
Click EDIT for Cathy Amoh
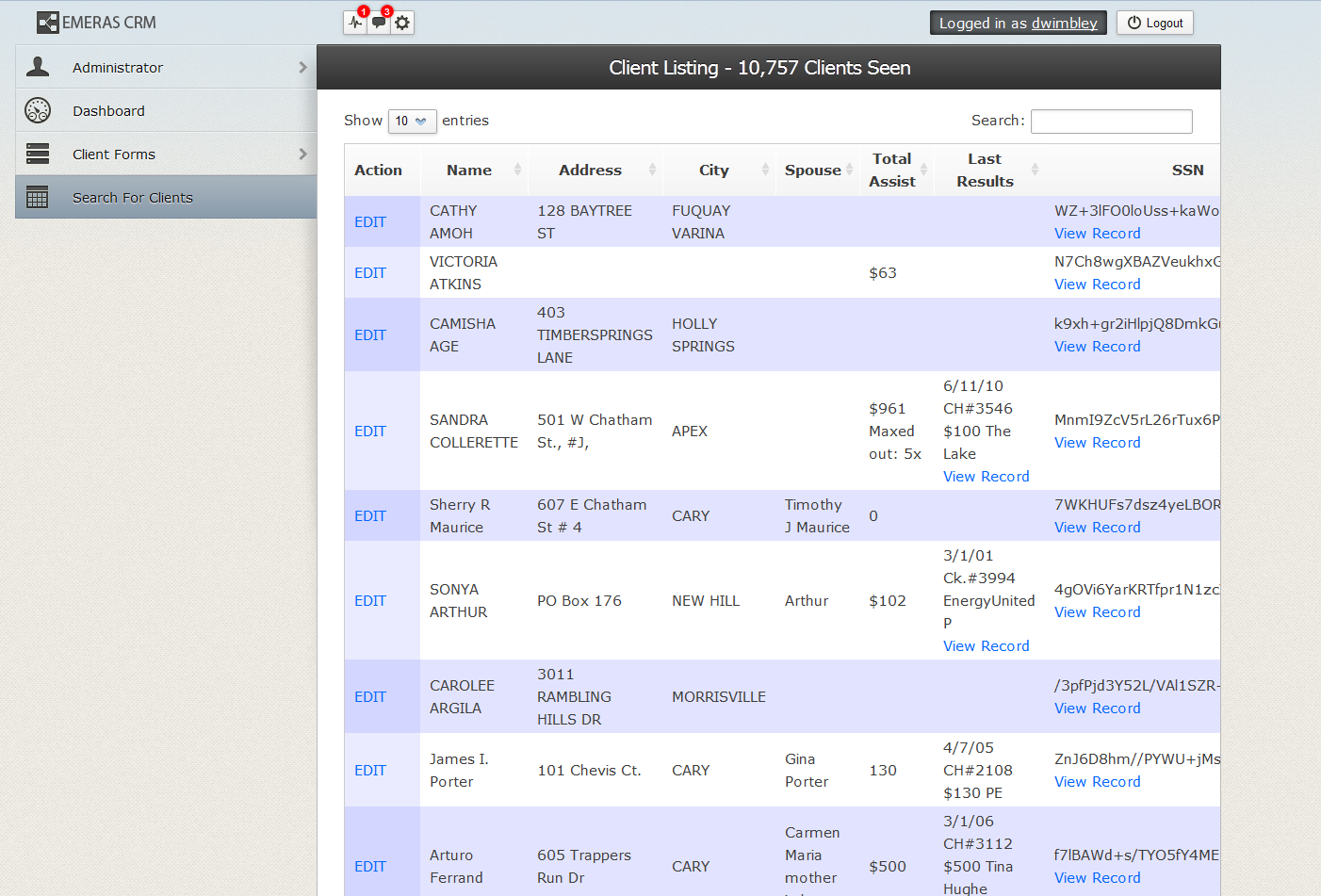click(x=370, y=222)
